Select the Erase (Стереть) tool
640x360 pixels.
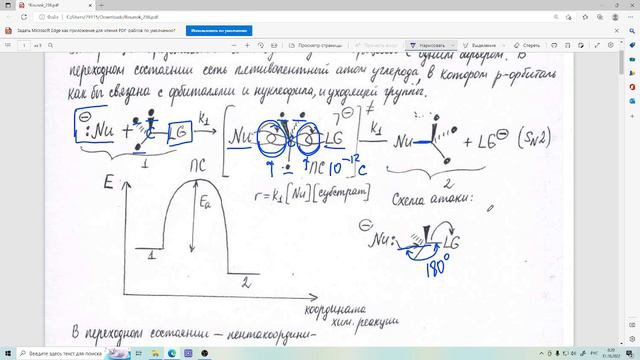pos(527,45)
